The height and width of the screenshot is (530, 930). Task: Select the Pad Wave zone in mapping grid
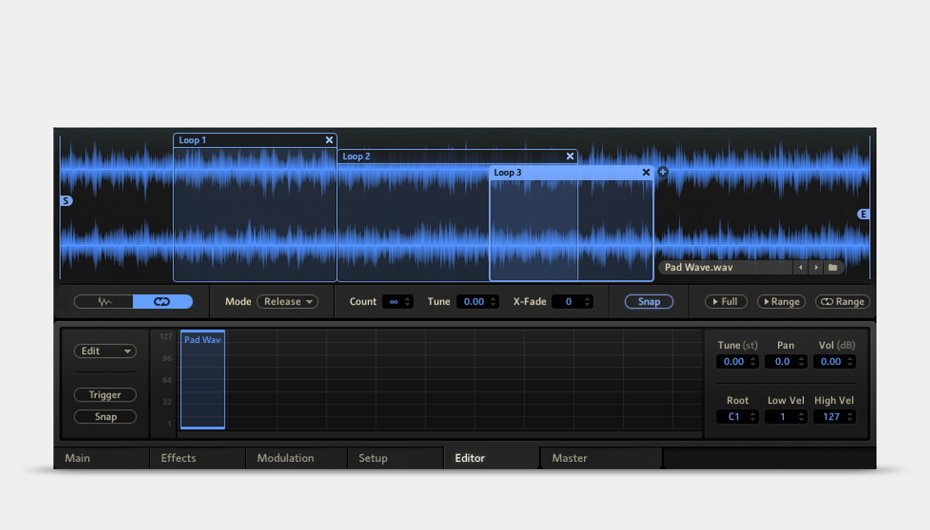tap(202, 380)
